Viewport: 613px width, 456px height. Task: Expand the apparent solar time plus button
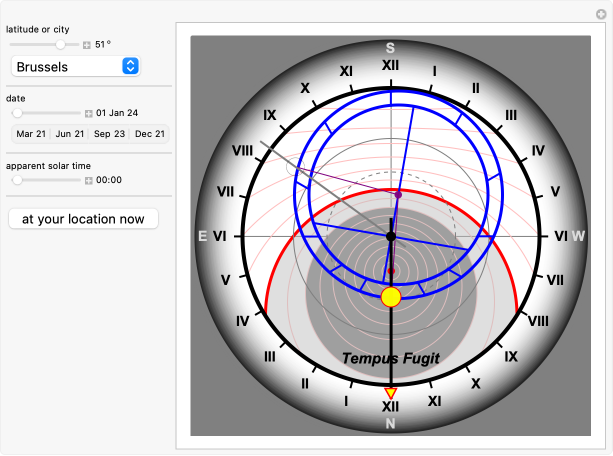click(x=89, y=180)
